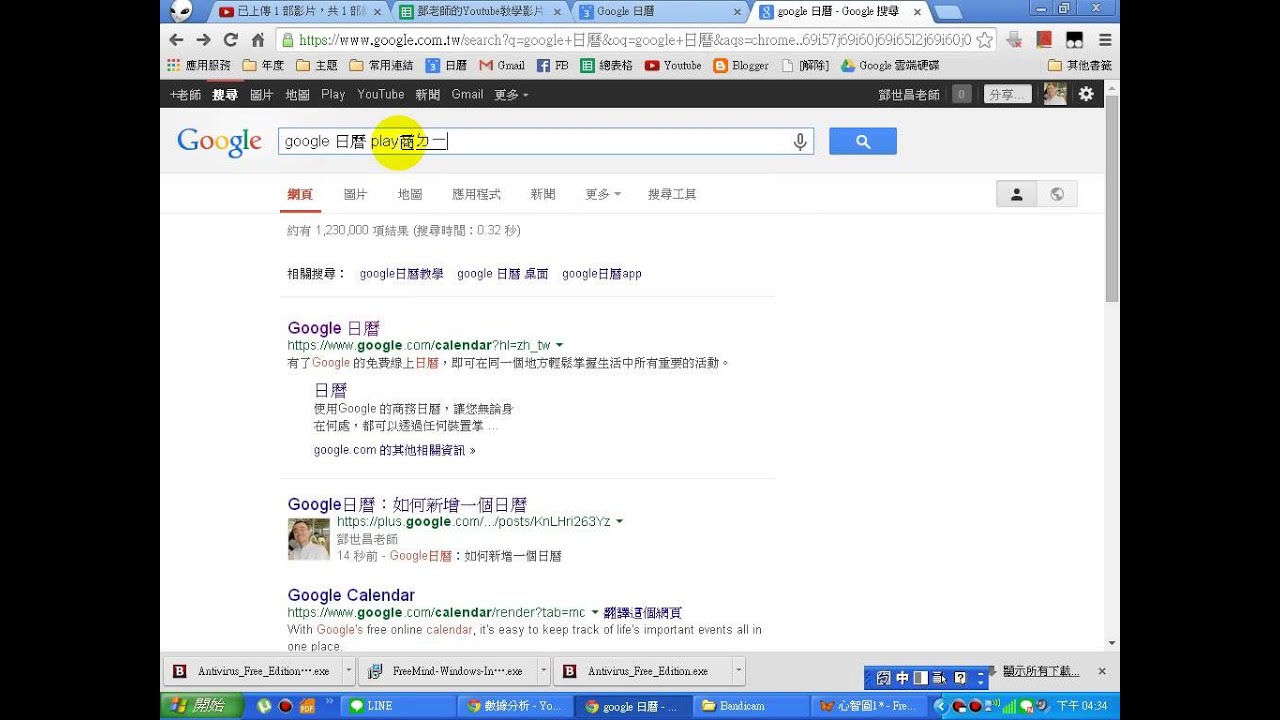Open the Youtube bookmark

point(673,65)
